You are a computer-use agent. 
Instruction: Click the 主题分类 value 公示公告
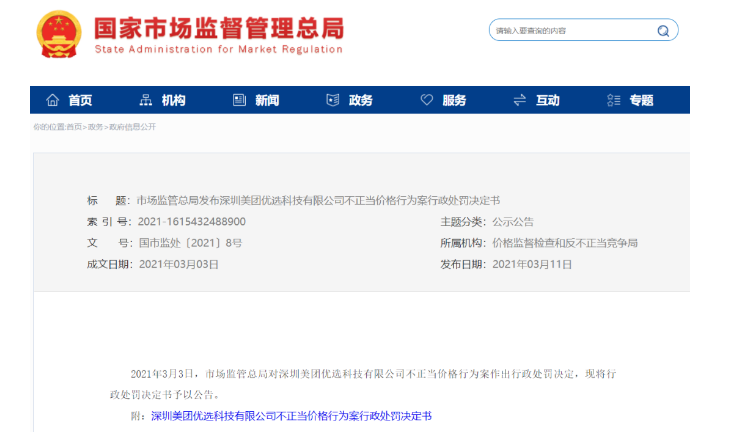tap(513, 222)
